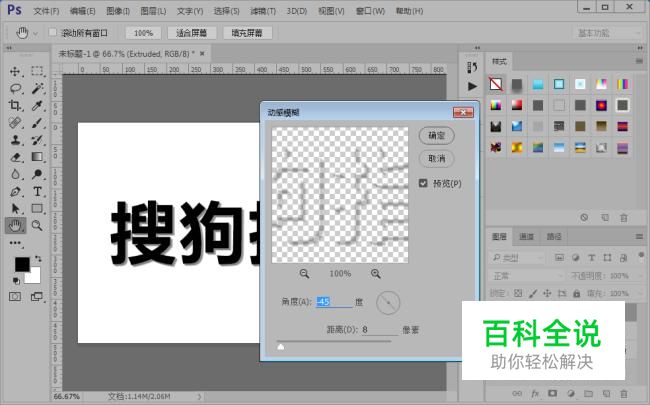This screenshot has height=405, width=650.
Task: Select the Rectangle shape tool
Action: (x=37, y=209)
